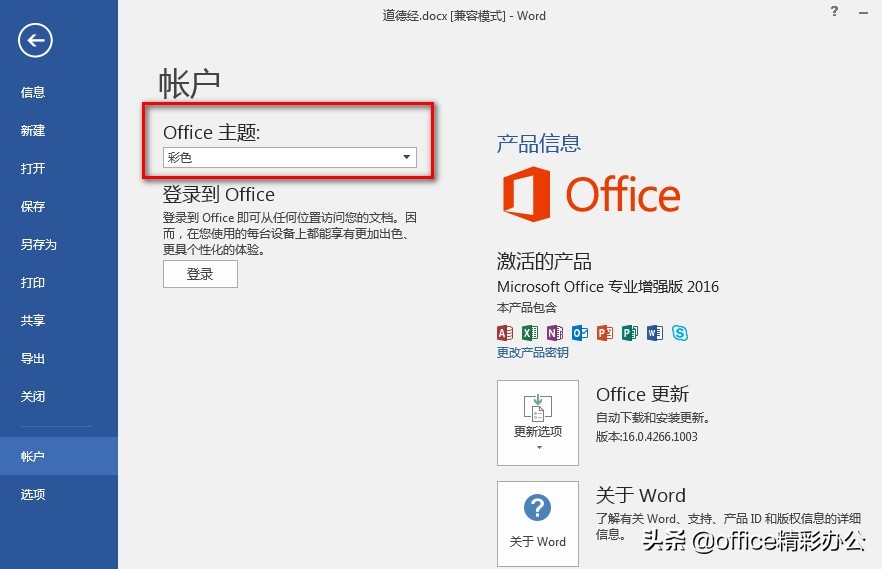Click the 彩色 theme value field

(290, 157)
